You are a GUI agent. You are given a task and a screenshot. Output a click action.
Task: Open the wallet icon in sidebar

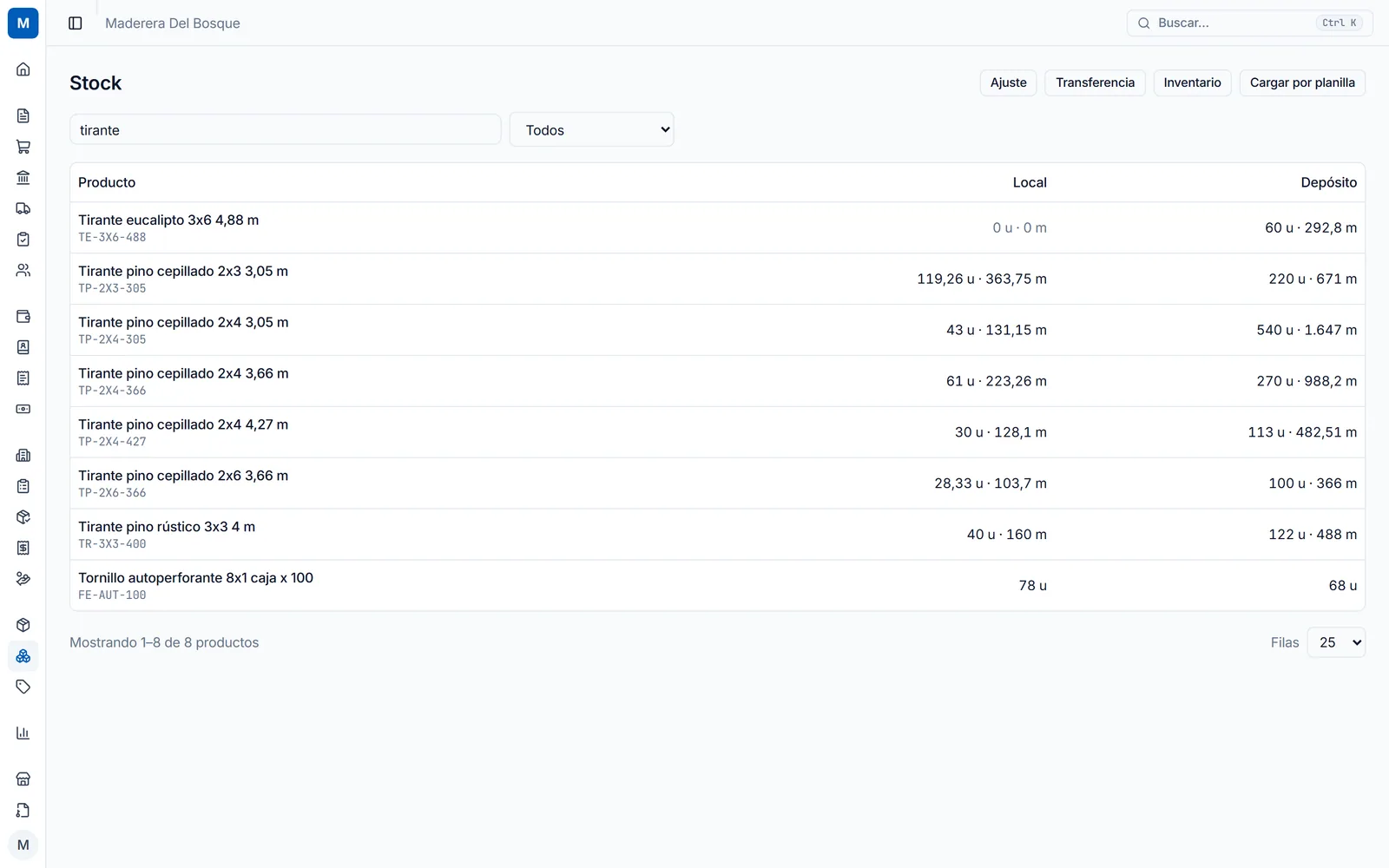[x=23, y=317]
